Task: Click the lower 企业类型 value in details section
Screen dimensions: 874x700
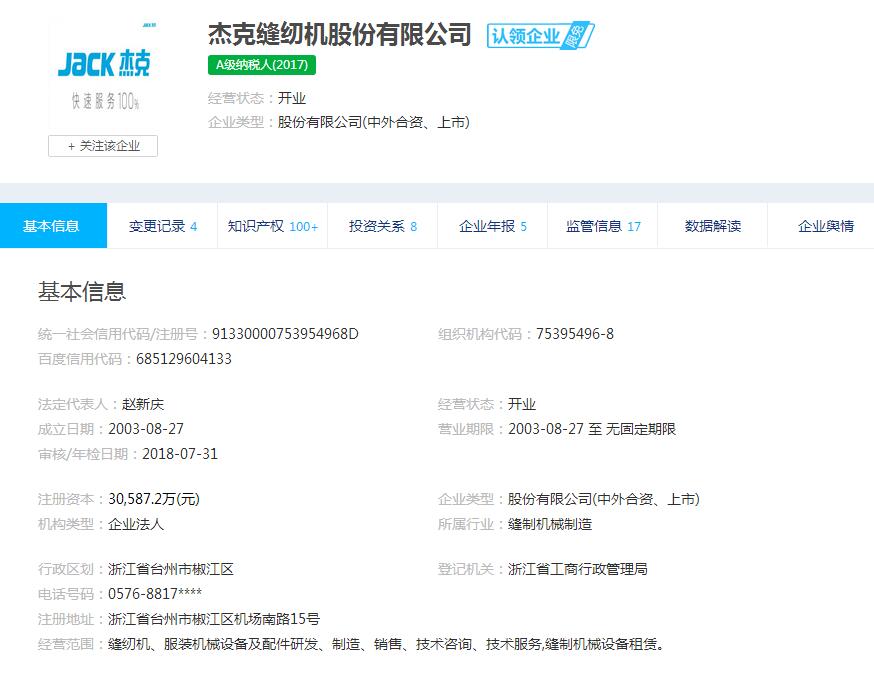Action: point(604,499)
